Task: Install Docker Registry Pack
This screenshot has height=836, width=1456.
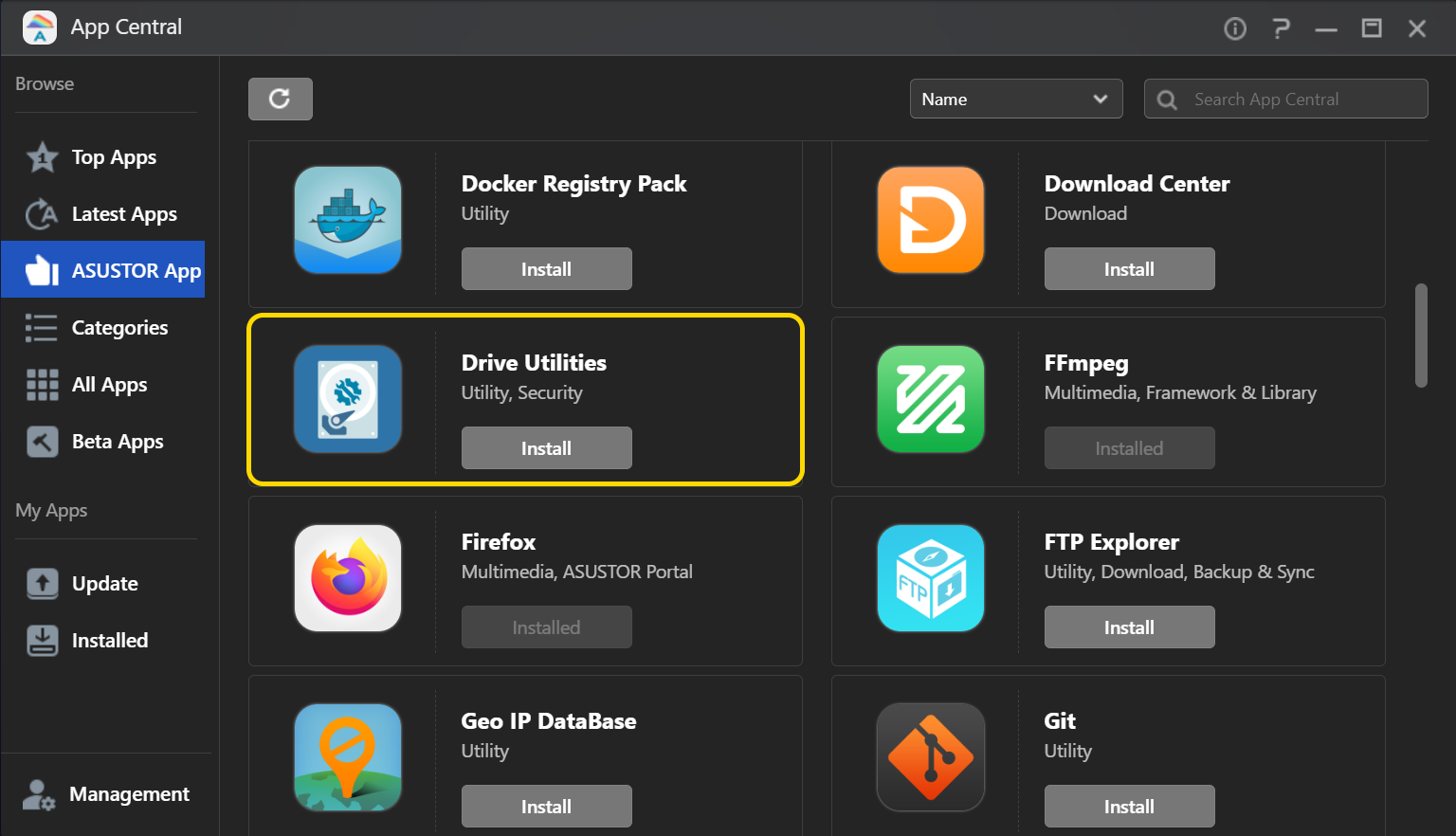Action: click(547, 269)
